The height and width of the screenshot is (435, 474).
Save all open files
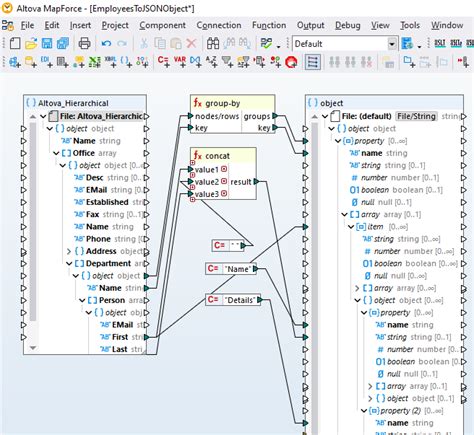[63, 44]
